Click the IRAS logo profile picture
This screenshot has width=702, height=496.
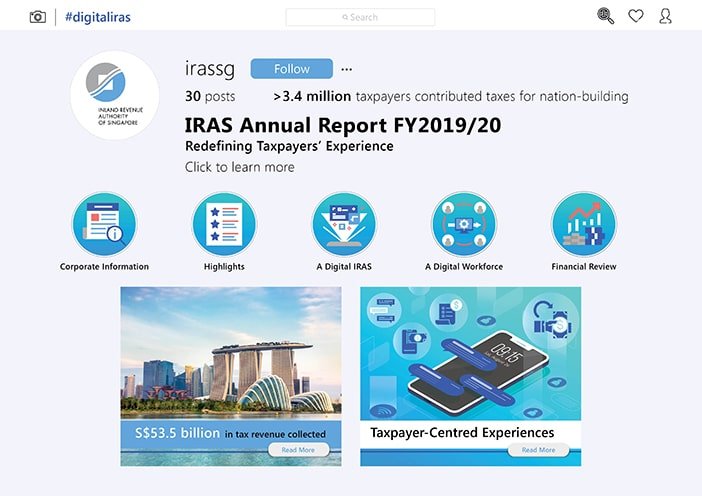click(x=115, y=95)
